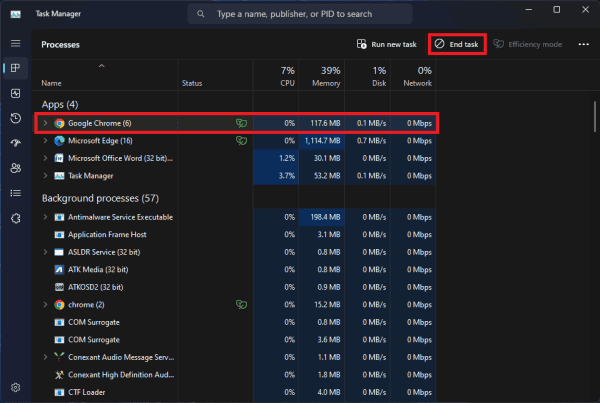The image size is (600, 403).
Task: Open the App history page icon
Action: [15, 118]
